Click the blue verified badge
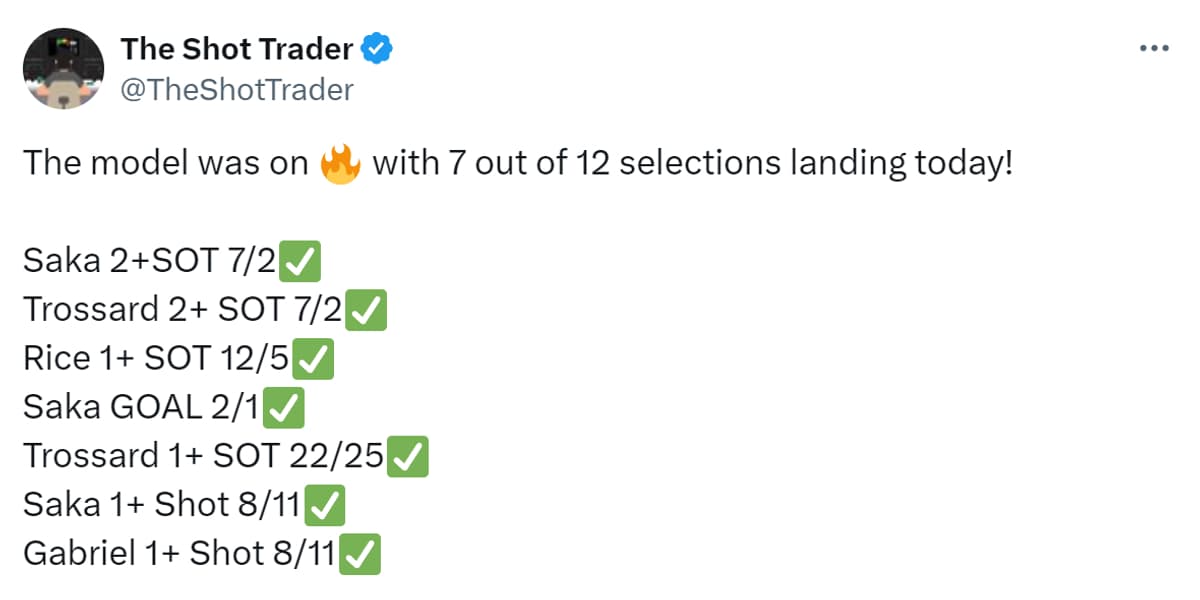The height and width of the screenshot is (600, 1200). 377,48
